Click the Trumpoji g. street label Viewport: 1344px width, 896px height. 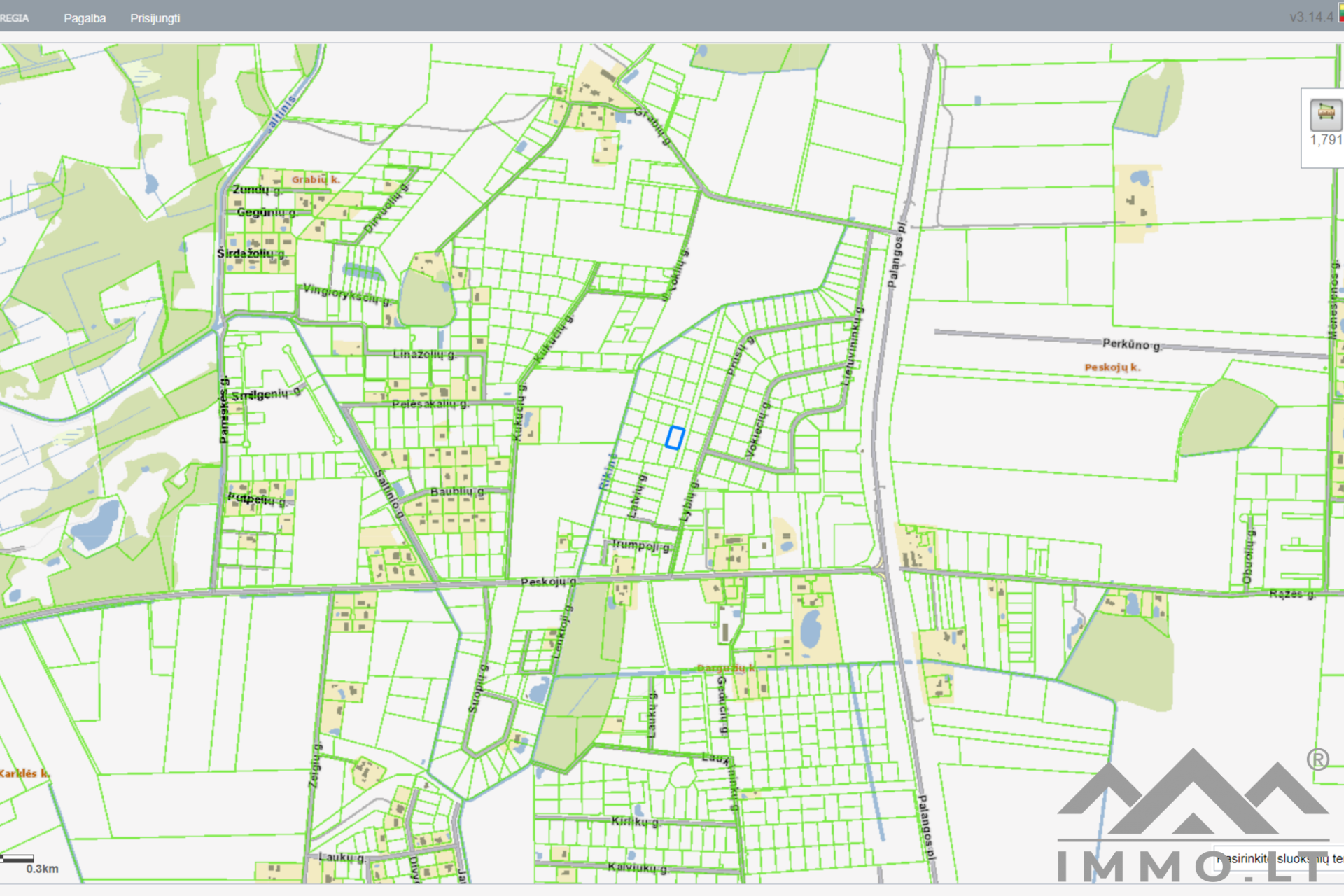click(641, 545)
